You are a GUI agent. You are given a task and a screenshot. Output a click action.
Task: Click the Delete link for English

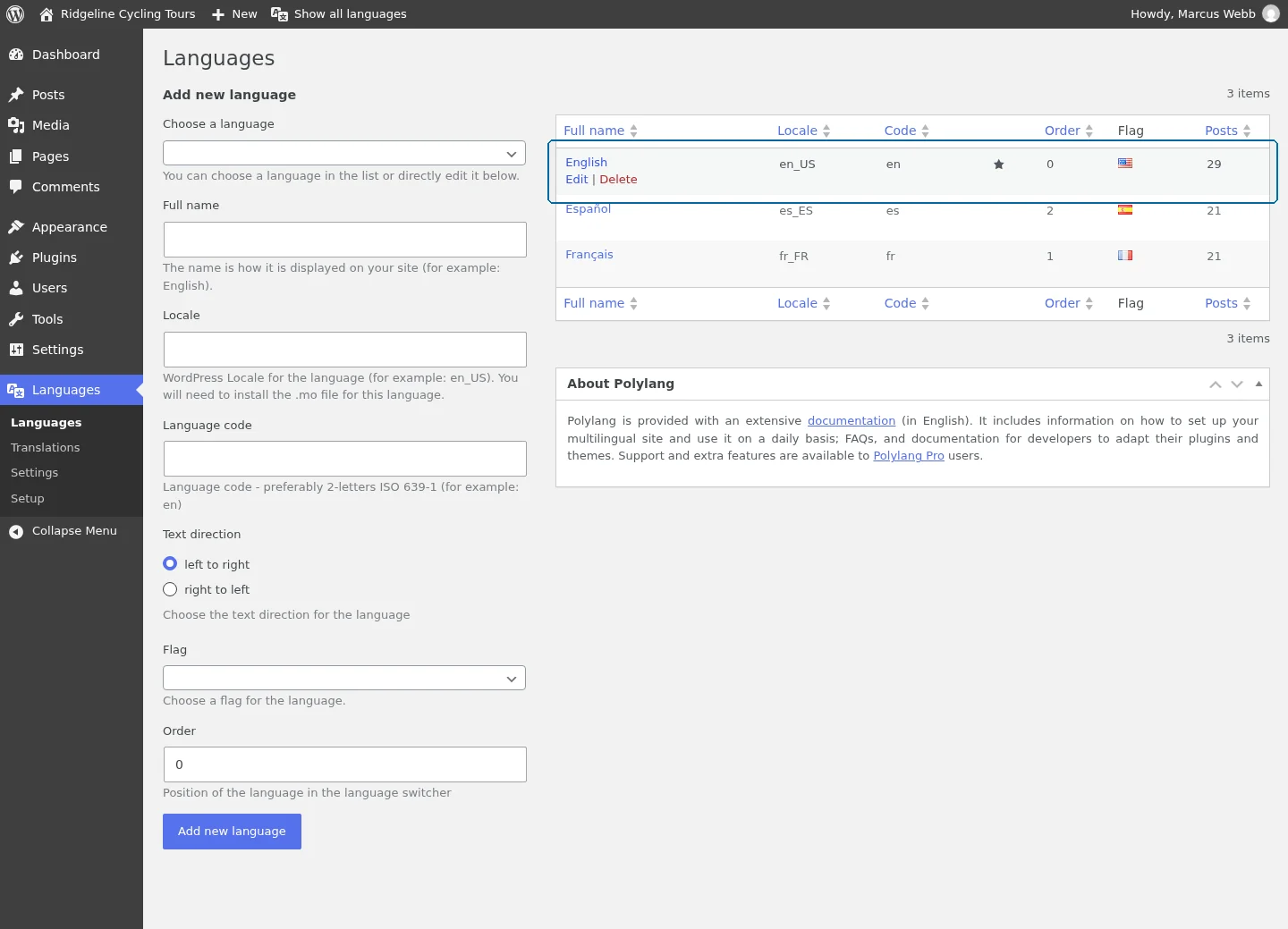point(618,180)
